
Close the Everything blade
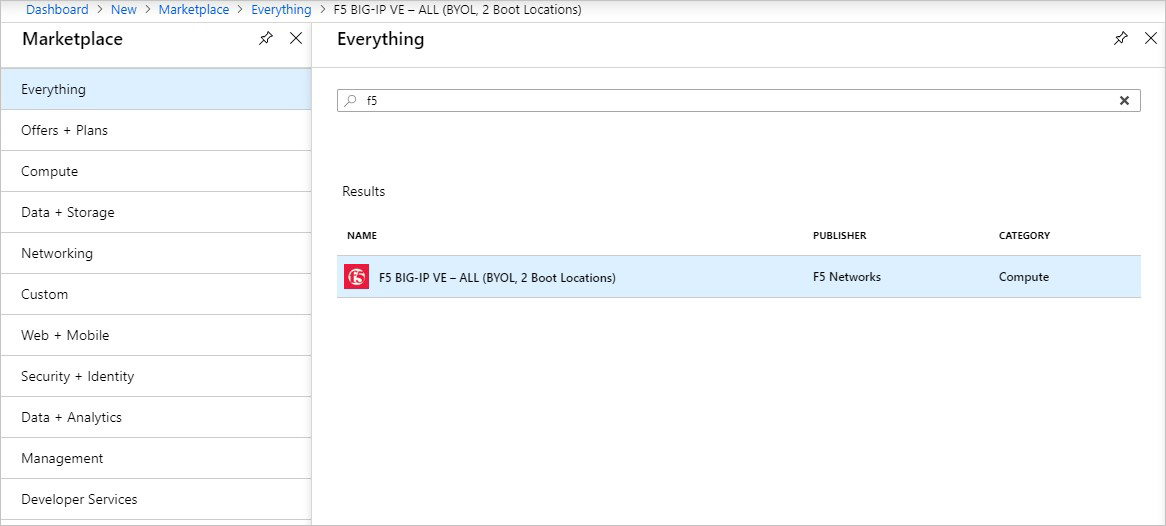click(1150, 39)
